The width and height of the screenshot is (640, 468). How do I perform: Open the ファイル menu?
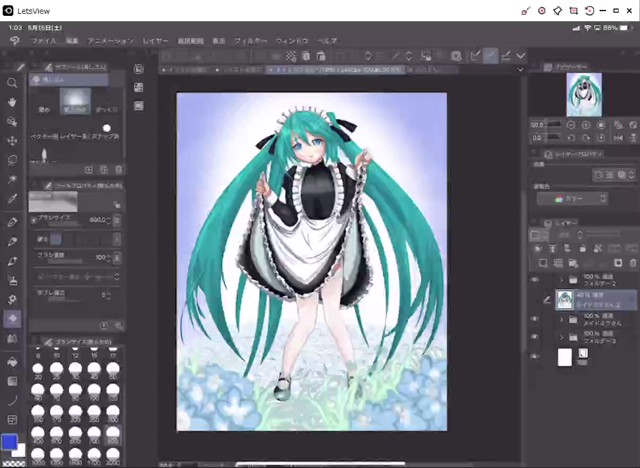point(44,41)
